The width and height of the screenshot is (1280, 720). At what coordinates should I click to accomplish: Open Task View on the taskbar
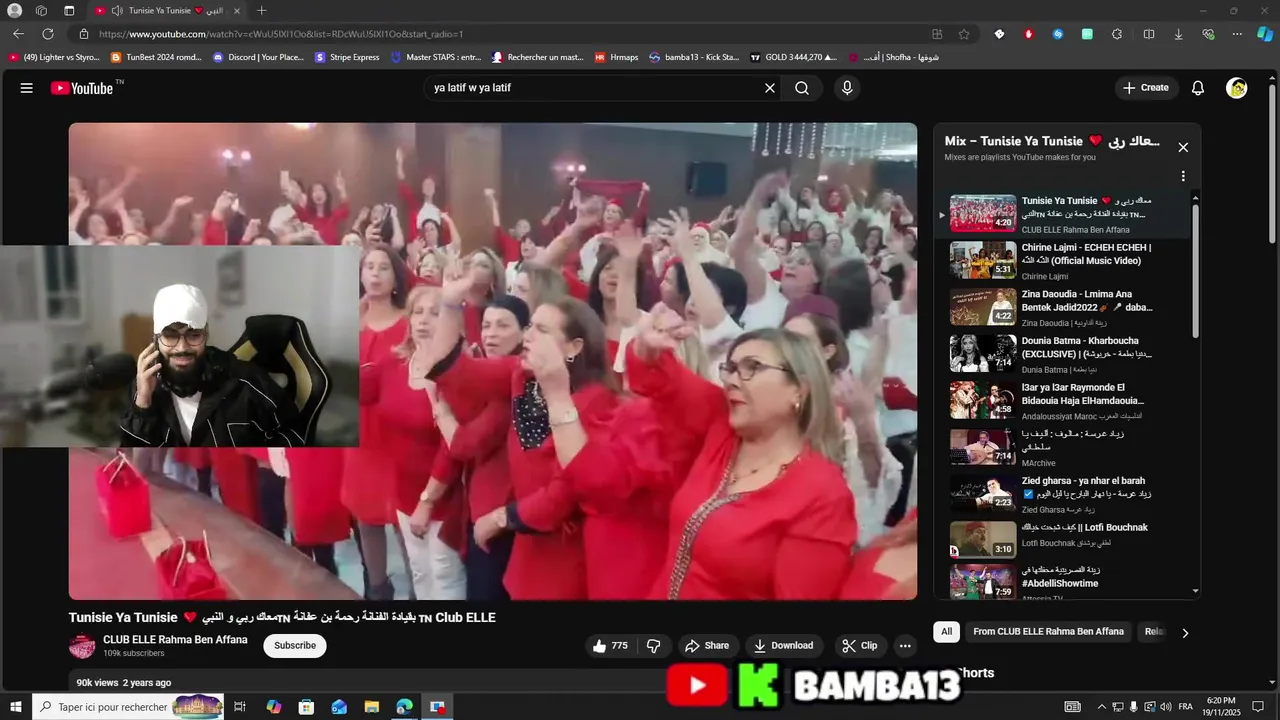click(240, 707)
